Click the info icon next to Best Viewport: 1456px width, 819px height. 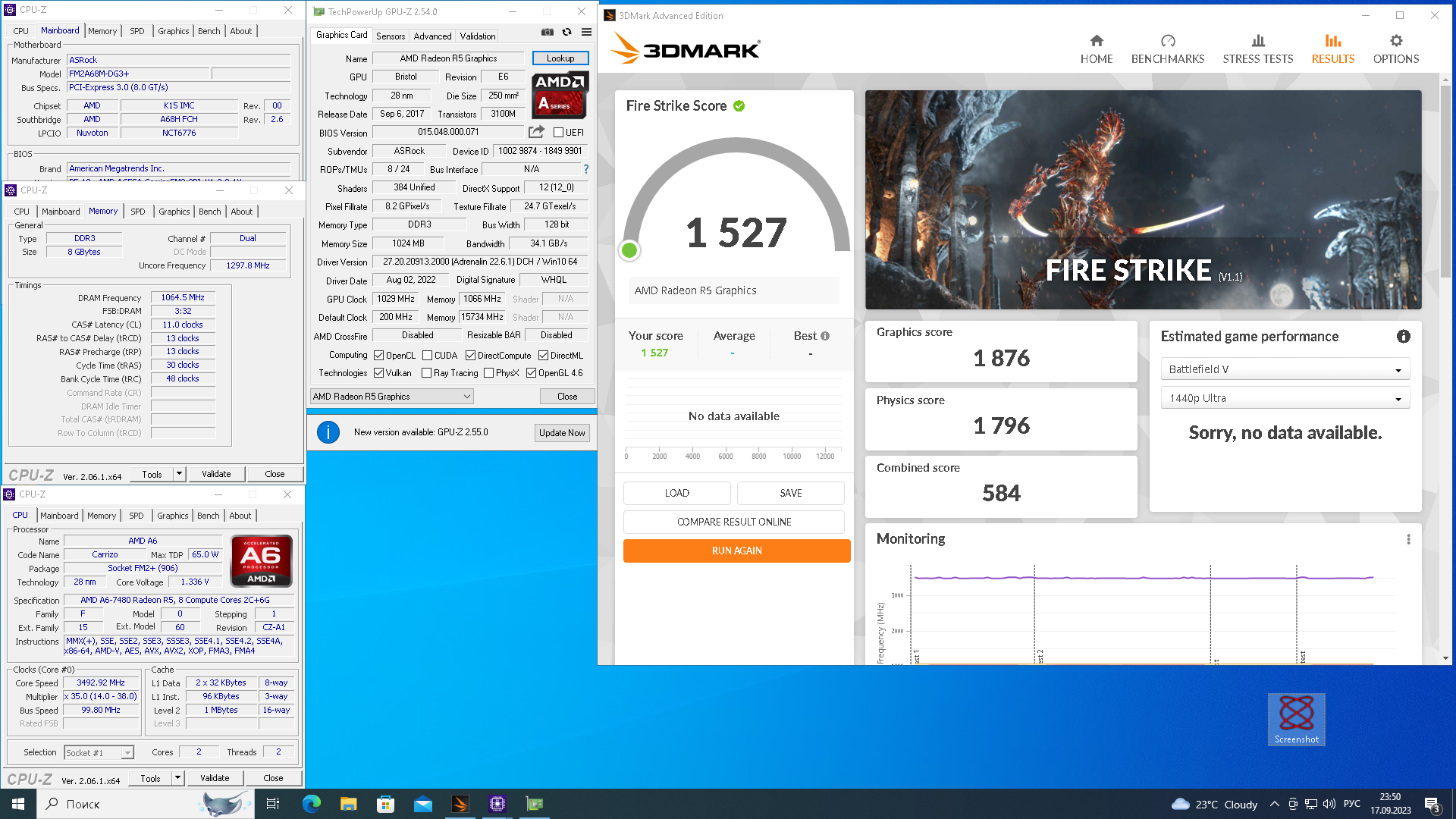tap(825, 336)
